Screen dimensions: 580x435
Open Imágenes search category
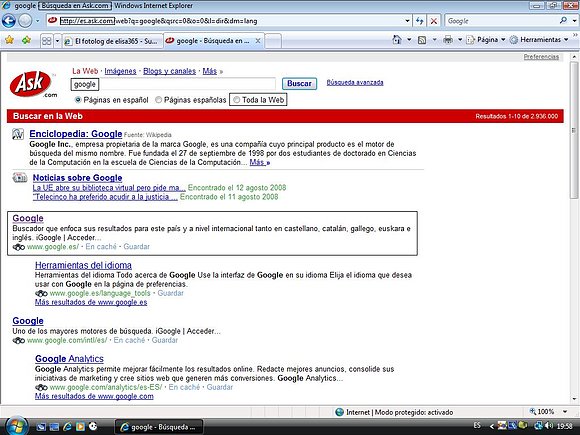pos(120,71)
